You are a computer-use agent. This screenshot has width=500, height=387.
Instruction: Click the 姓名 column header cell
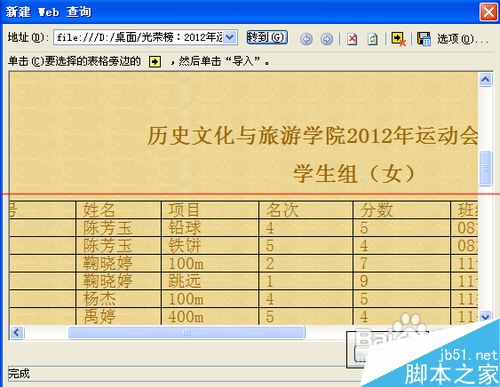tap(118, 210)
